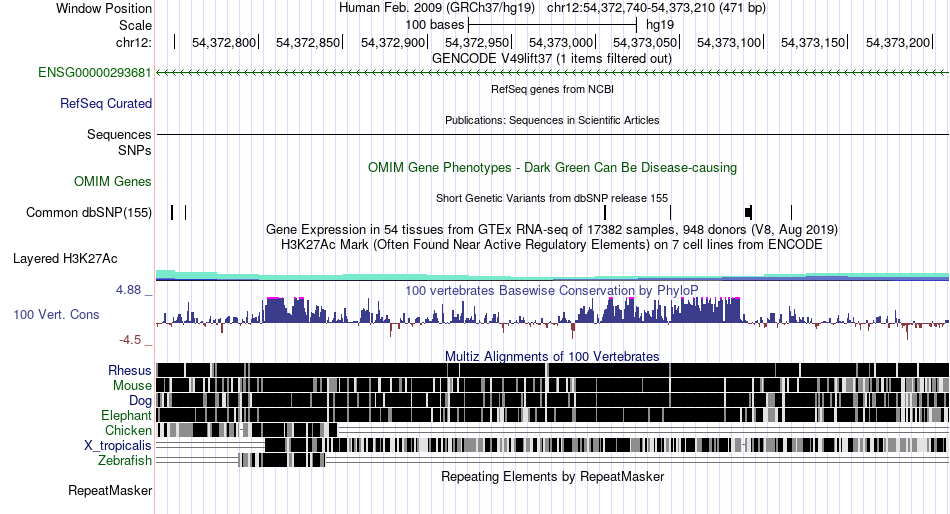Click OMIM Gene Phenotypes track title

coord(552,168)
